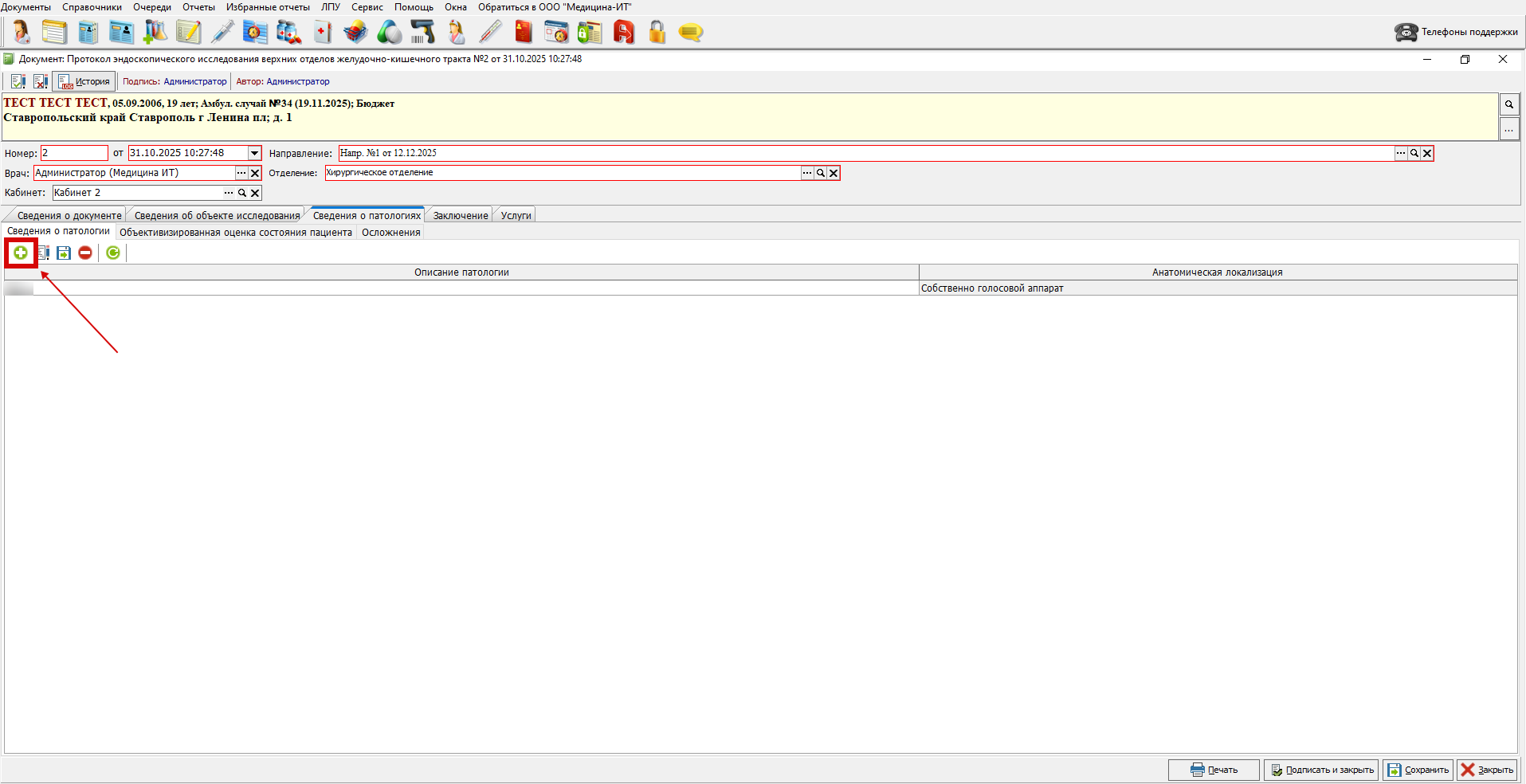Click the Сохранить button

pyautogui.click(x=1418, y=770)
